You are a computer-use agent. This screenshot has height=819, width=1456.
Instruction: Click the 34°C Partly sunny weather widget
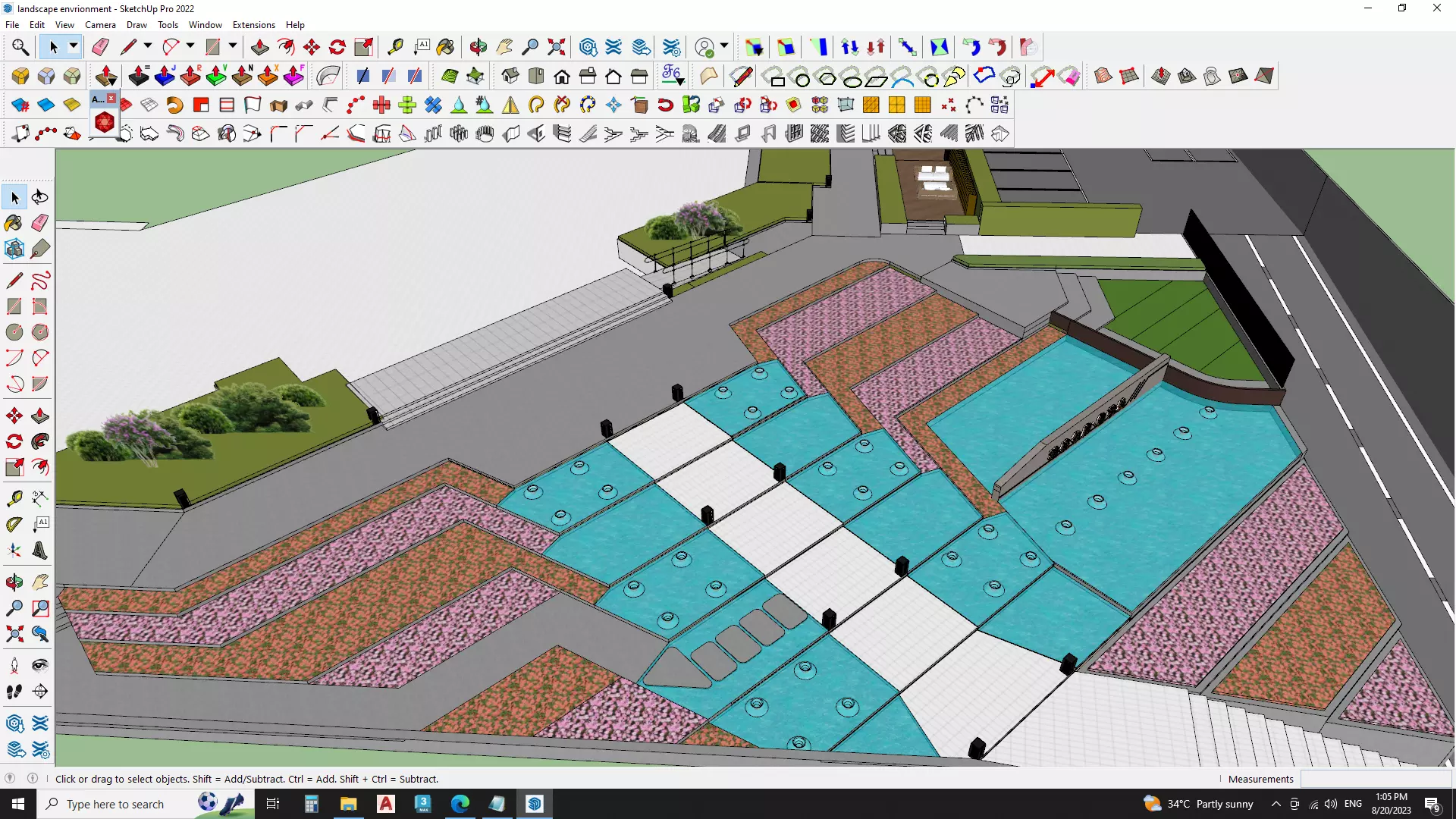point(1198,804)
